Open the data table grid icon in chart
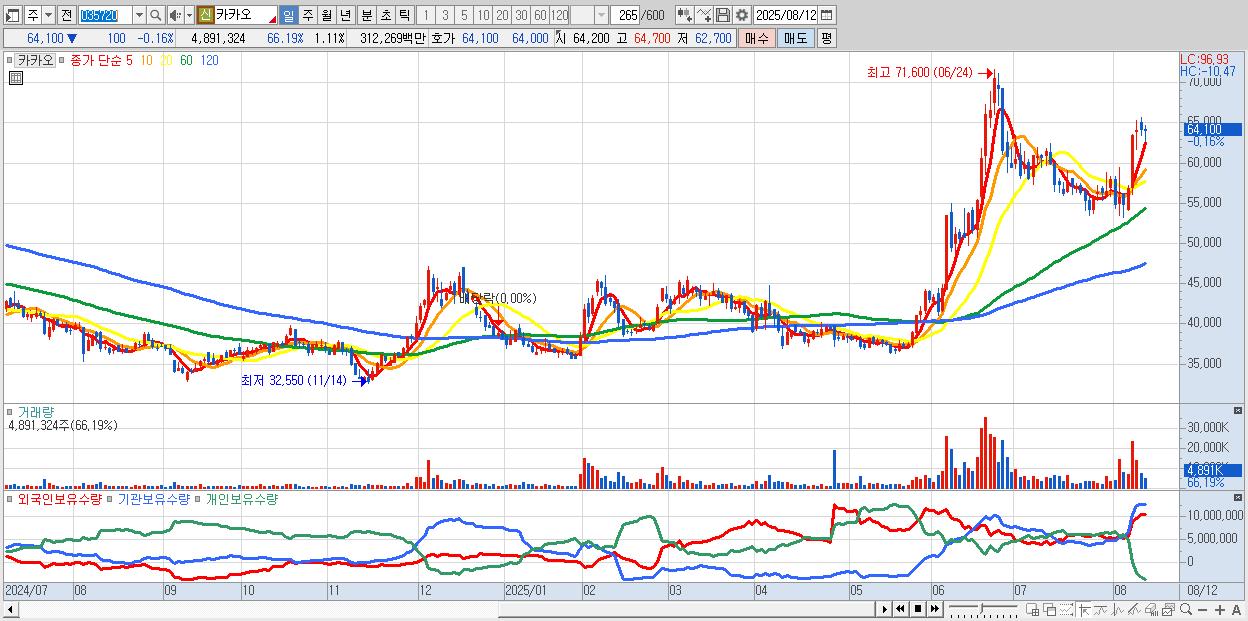Viewport: 1248px width, 621px height. click(16, 77)
